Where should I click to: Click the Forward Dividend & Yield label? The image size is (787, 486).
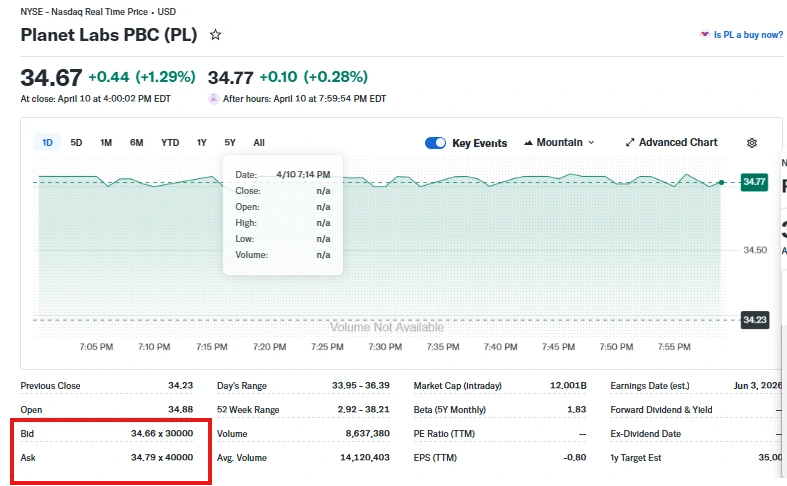point(661,410)
